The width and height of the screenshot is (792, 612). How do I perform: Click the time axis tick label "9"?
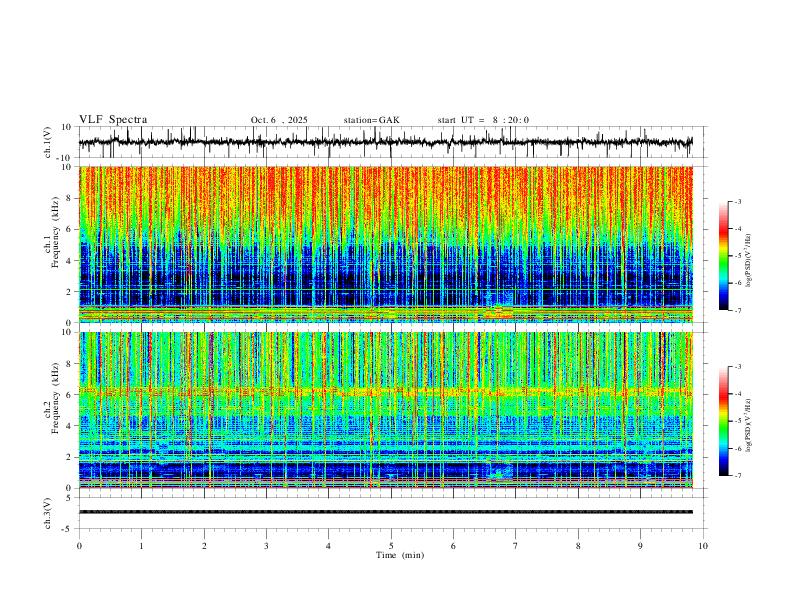[x=640, y=546]
